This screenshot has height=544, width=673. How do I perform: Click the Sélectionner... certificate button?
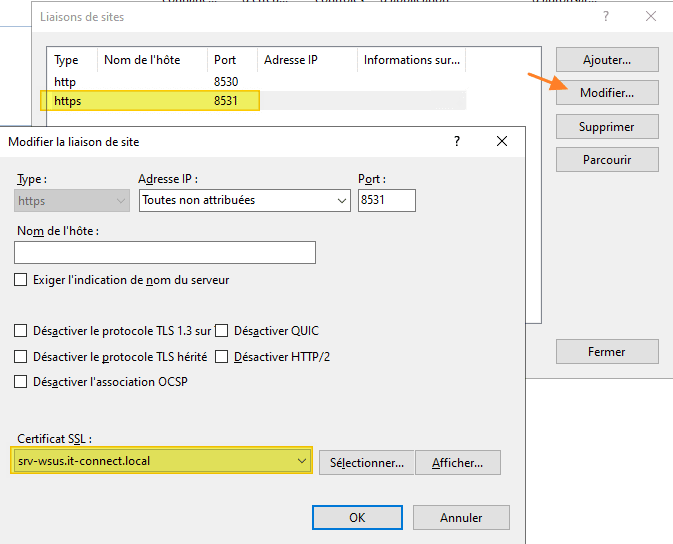pyautogui.click(x=366, y=463)
